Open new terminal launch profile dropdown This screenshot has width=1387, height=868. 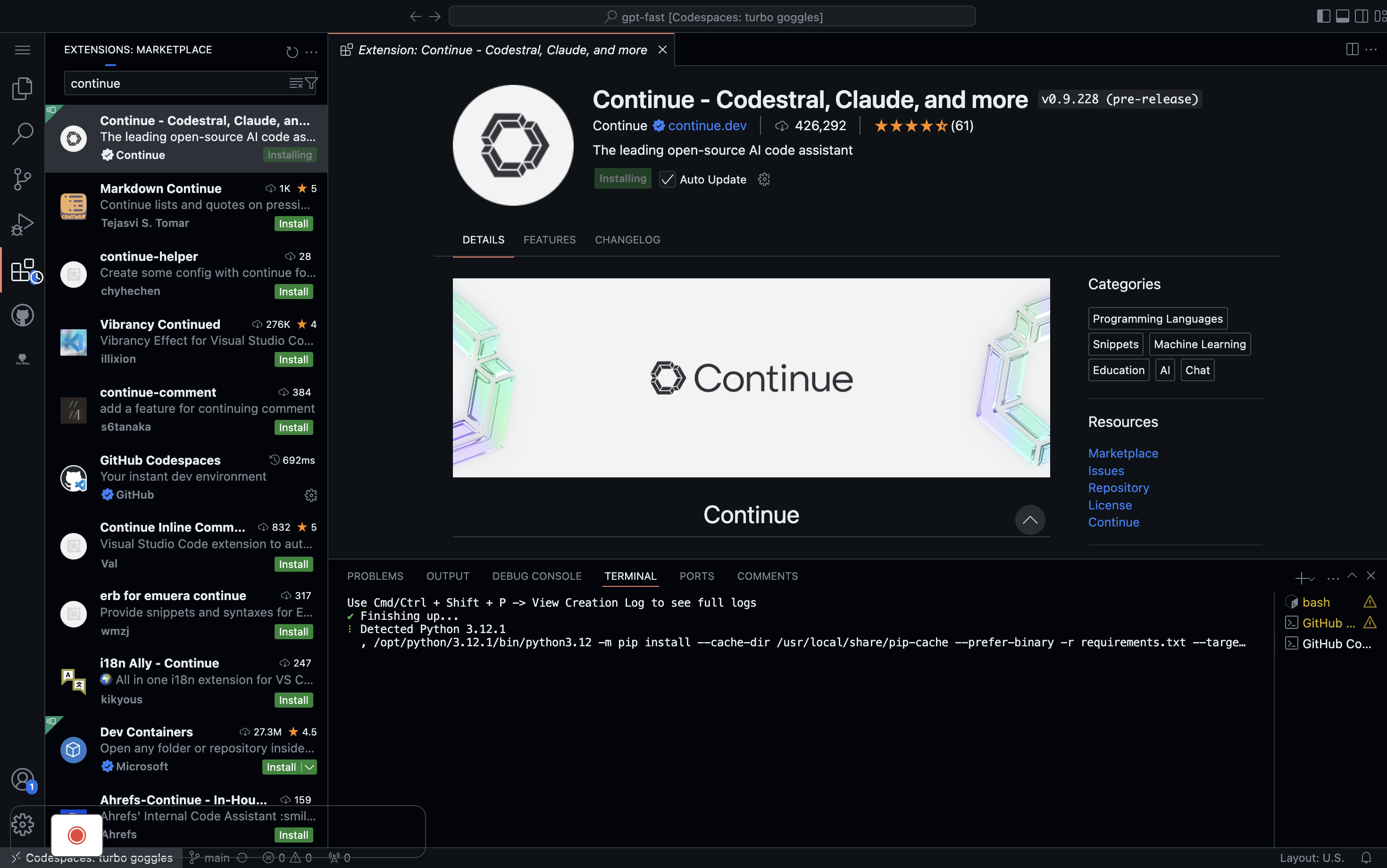(x=1312, y=579)
